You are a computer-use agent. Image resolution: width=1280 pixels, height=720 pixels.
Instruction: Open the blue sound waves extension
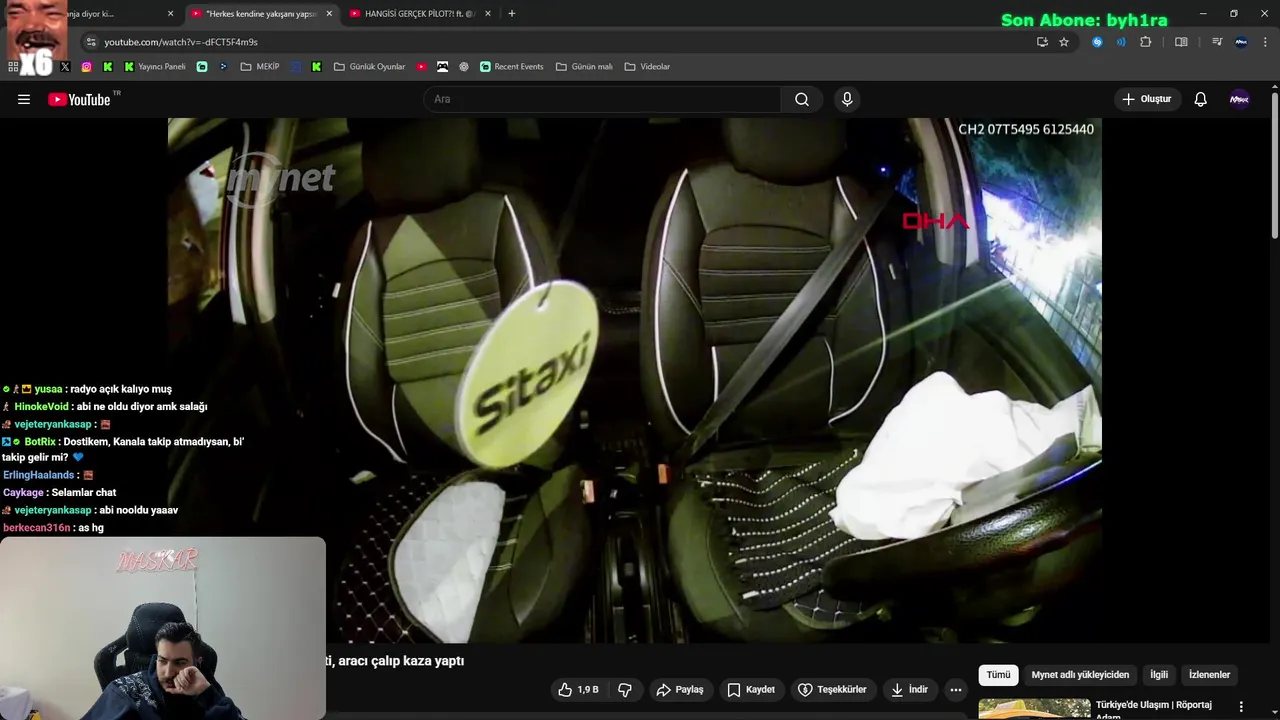click(1121, 42)
